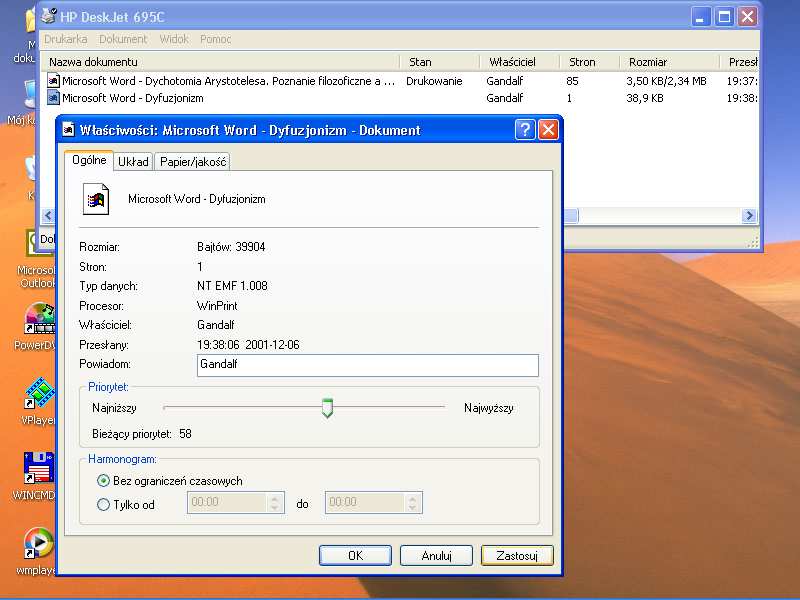The width and height of the screenshot is (800, 600).
Task: Click the Drukowanie status cell
Action: [434, 81]
